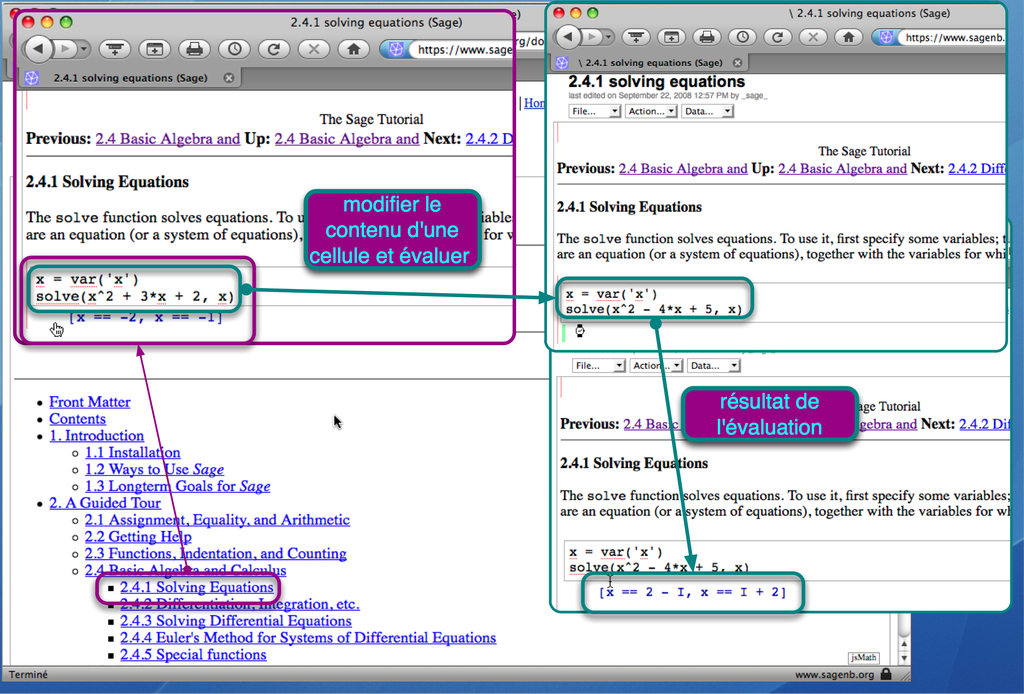Open the File... dropdown in the lower right worksheet

599,366
